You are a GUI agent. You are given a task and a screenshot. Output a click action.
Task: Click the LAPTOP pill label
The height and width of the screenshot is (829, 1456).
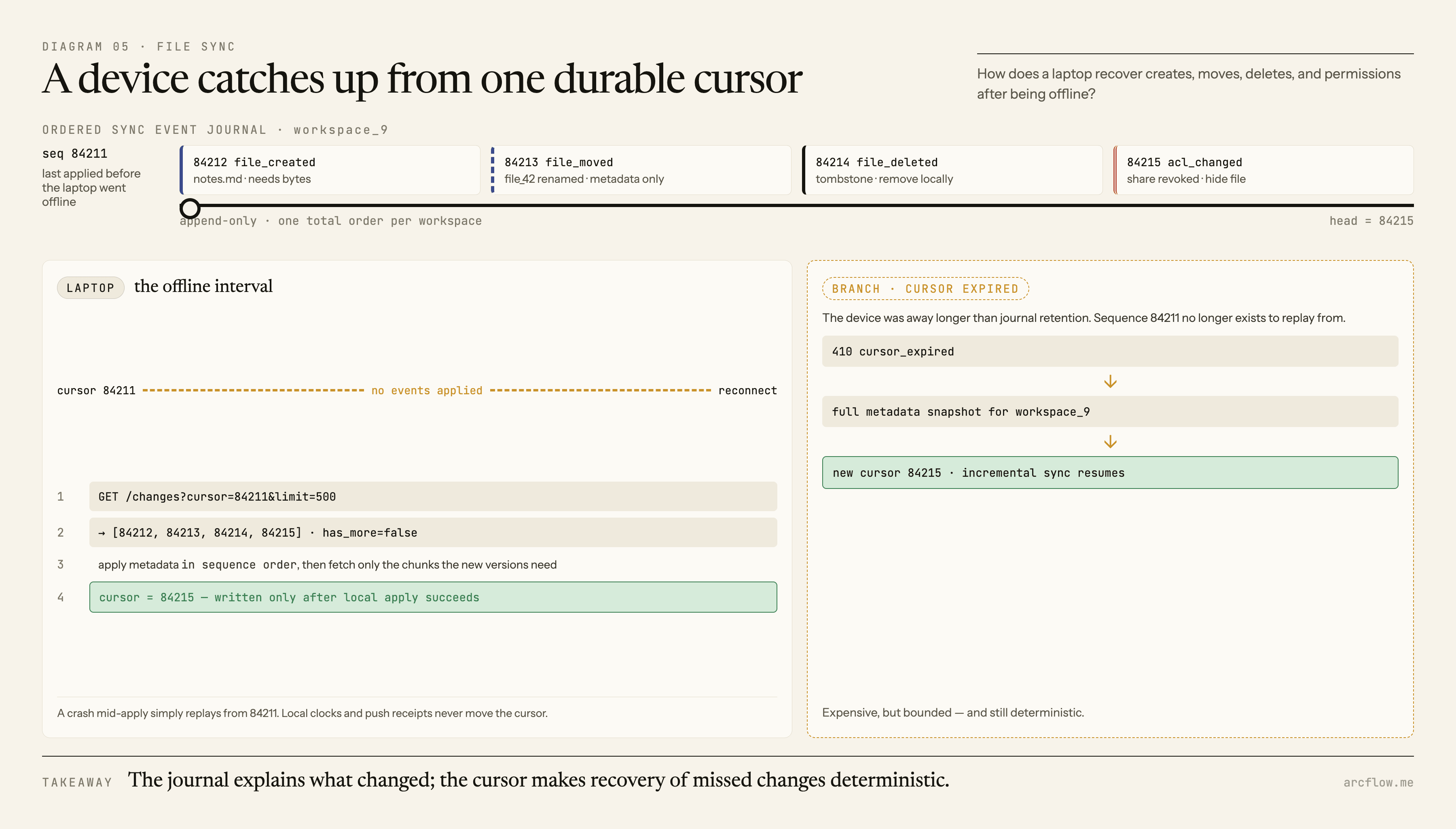[91, 288]
